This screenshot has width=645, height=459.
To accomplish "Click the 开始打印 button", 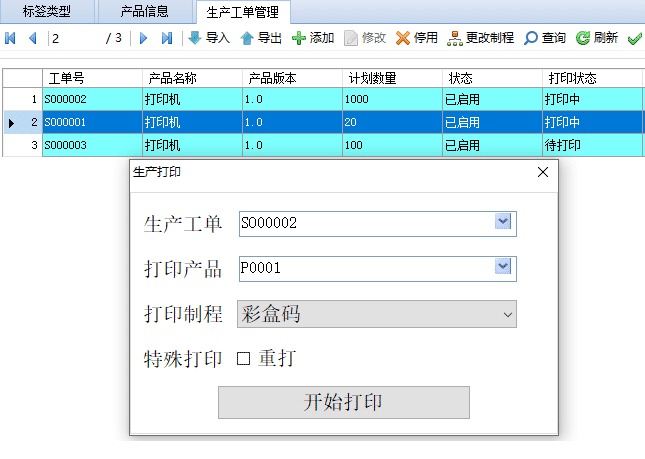I will 343,402.
